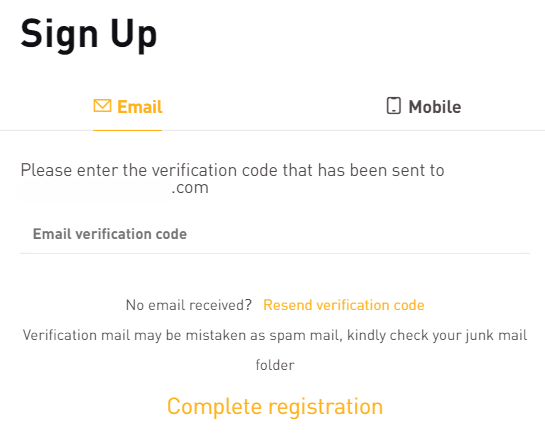Click the word 'registration' in the orange button
The width and height of the screenshot is (545, 434).
[x=326, y=407]
